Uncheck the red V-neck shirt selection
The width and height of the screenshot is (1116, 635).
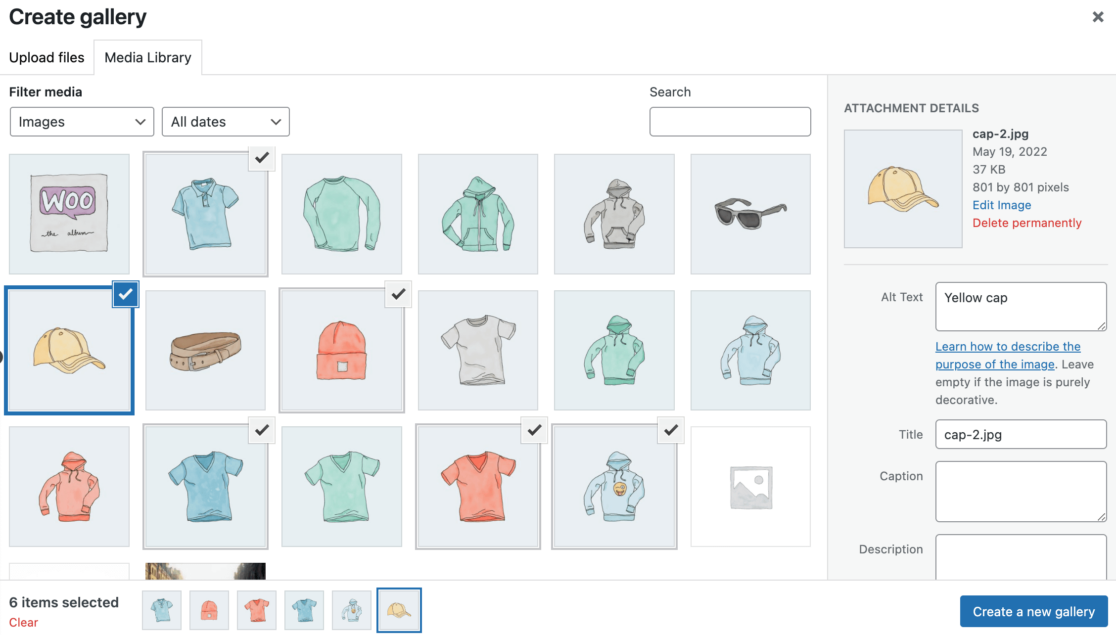[x=534, y=430]
